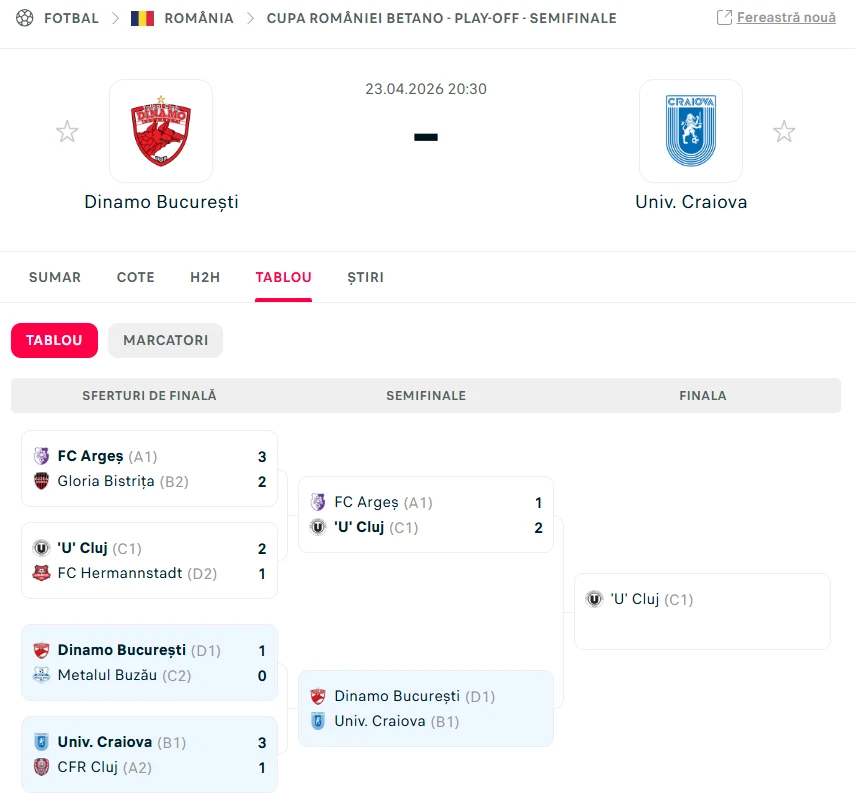
Task: Click the football icon in breadcrumb
Action: point(25,18)
